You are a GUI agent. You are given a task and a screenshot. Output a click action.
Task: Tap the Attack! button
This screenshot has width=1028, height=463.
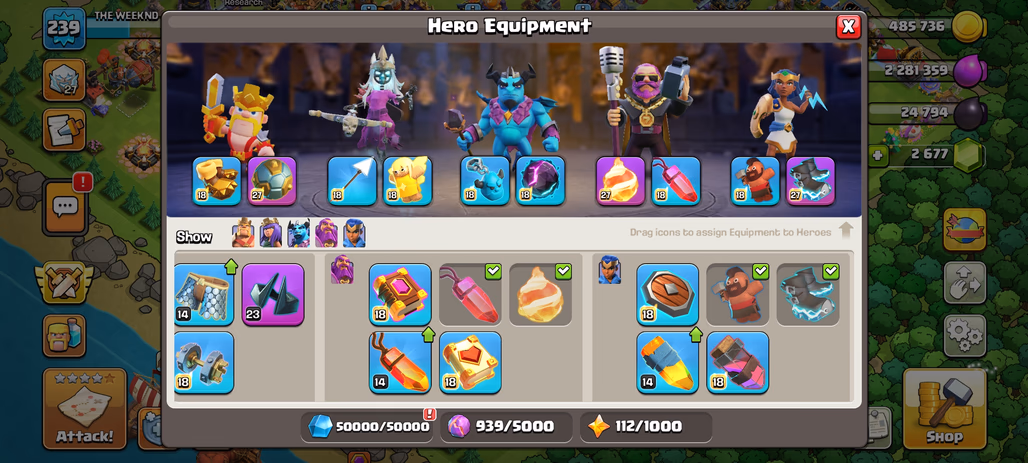click(x=85, y=409)
